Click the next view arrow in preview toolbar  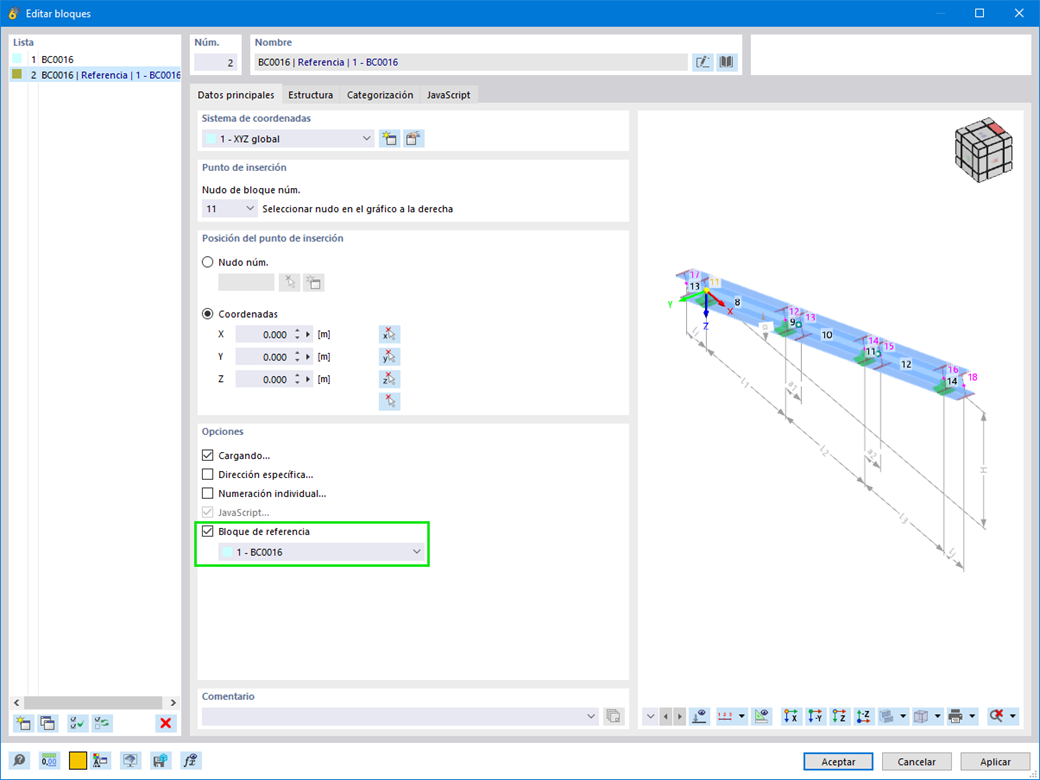click(x=679, y=716)
